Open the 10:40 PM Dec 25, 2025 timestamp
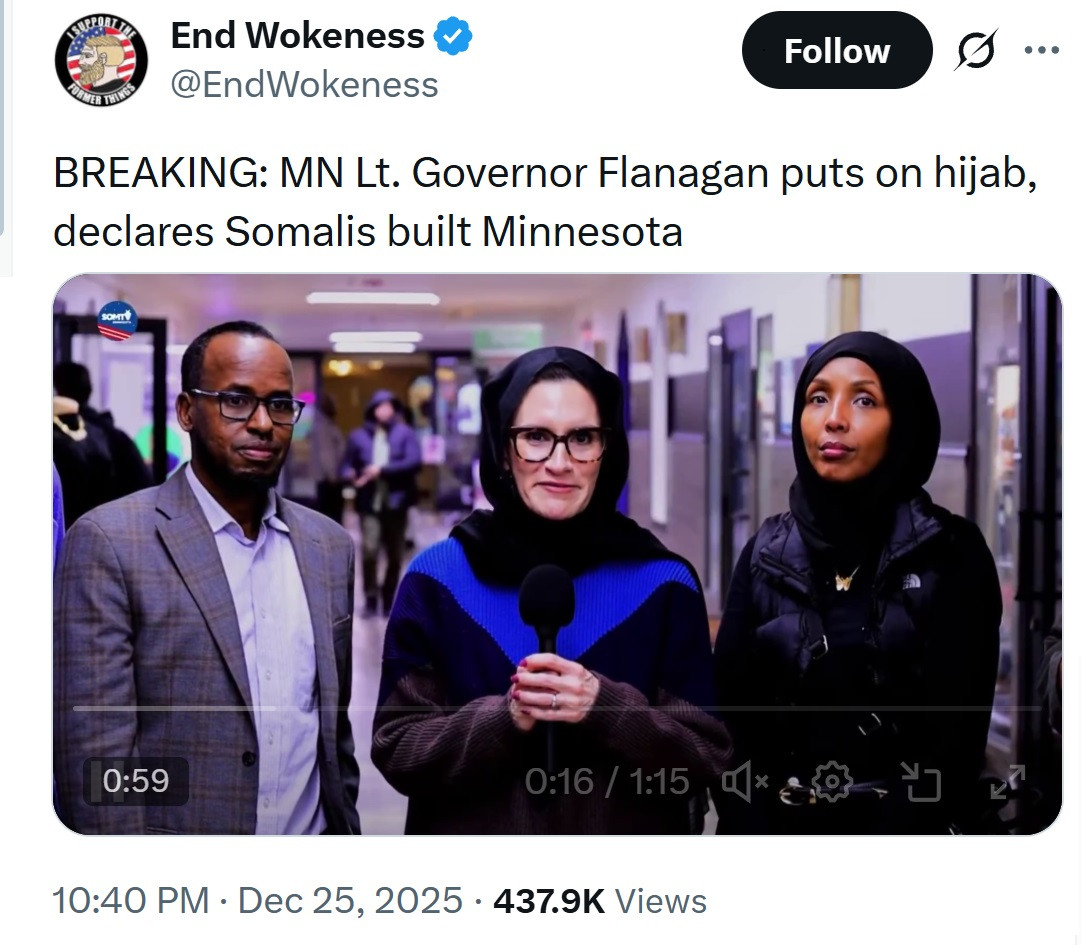Viewport: 1088px width, 945px height. click(257, 901)
